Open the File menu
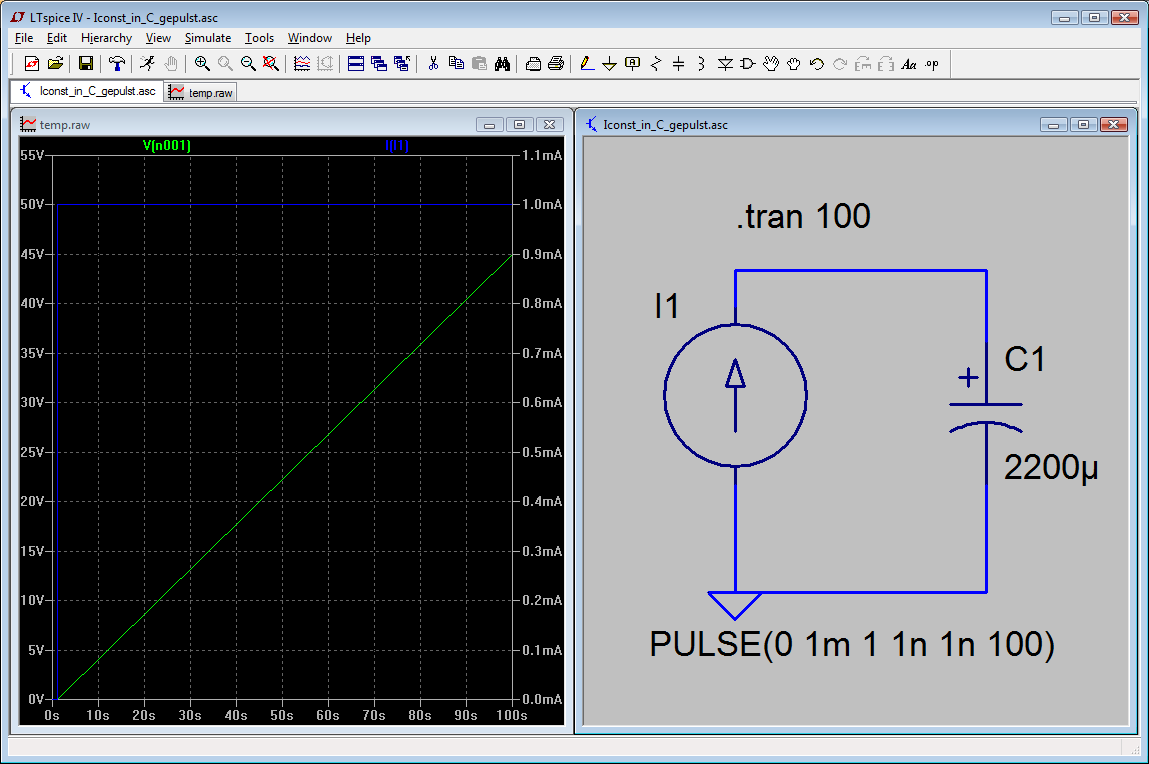The image size is (1149, 764). [23, 38]
